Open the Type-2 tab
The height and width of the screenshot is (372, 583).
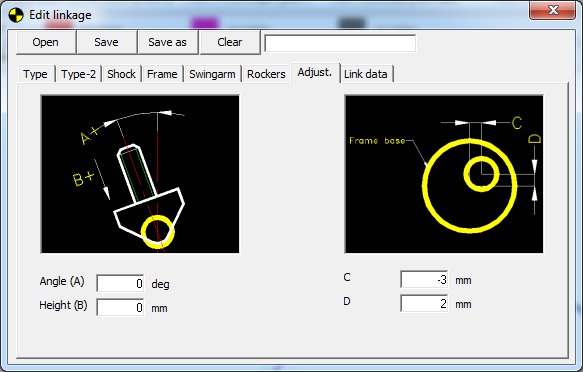pos(78,74)
